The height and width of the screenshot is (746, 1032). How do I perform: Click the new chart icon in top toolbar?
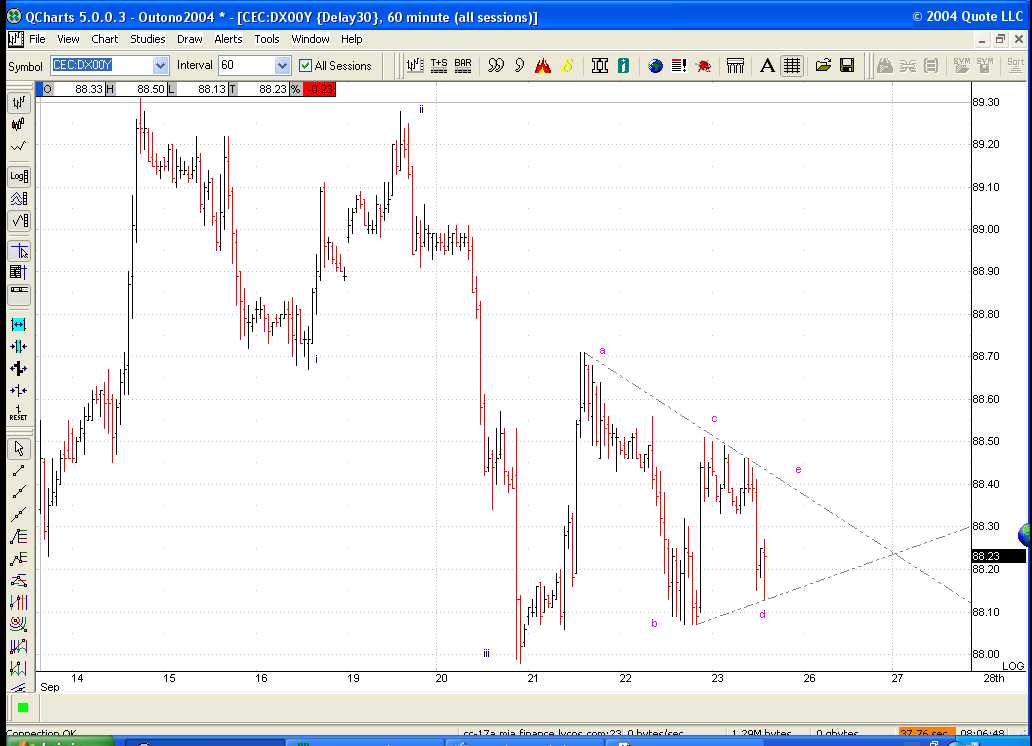pos(415,65)
